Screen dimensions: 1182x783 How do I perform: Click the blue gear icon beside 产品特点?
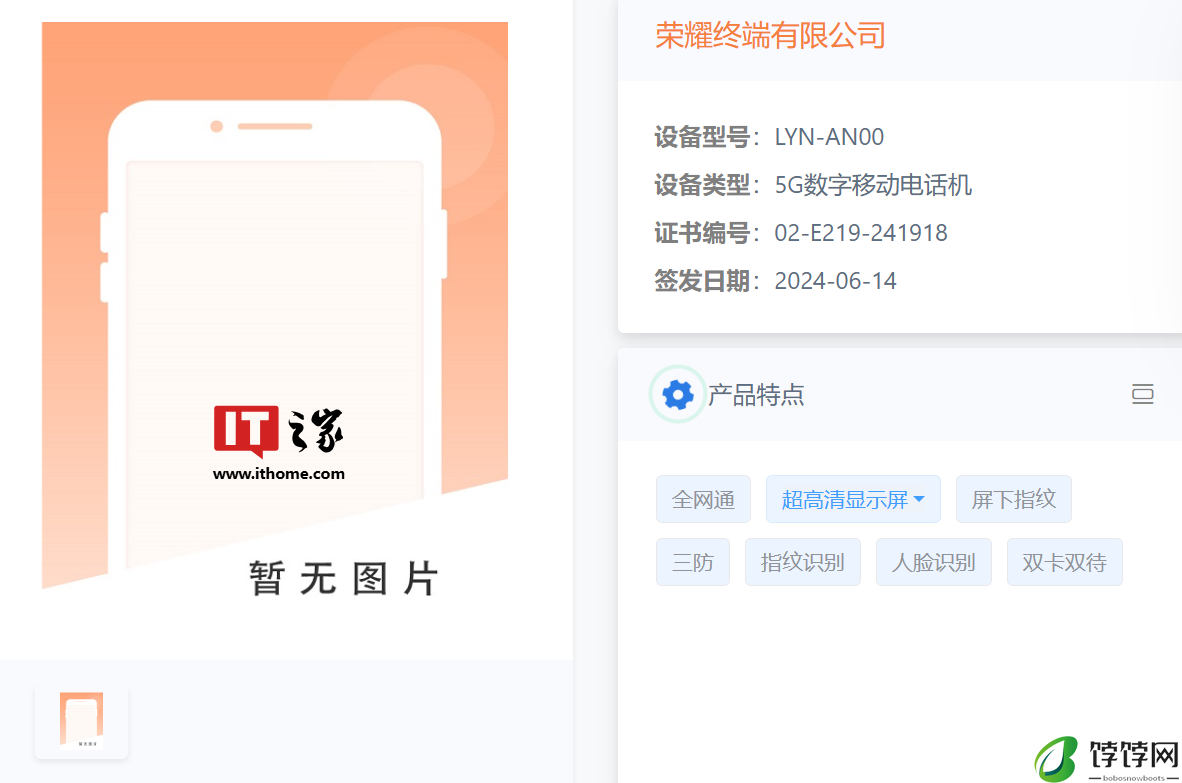pos(677,394)
